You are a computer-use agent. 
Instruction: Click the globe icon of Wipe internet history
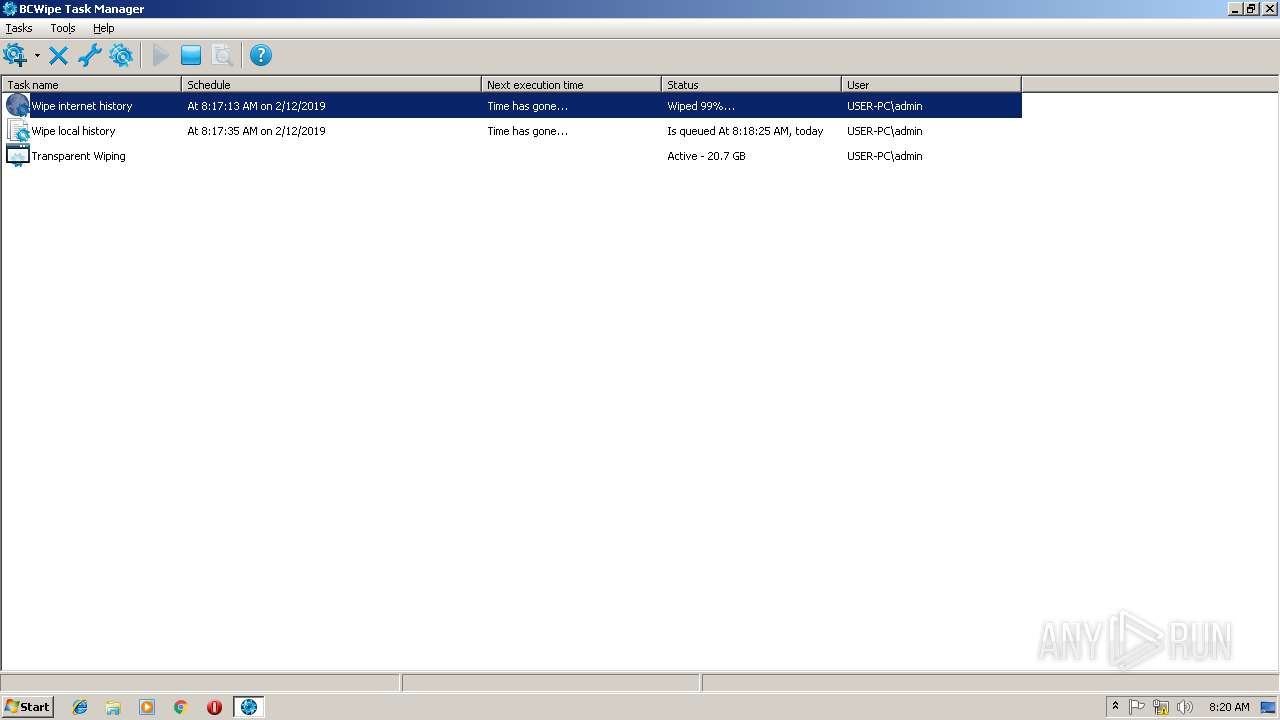(17, 105)
